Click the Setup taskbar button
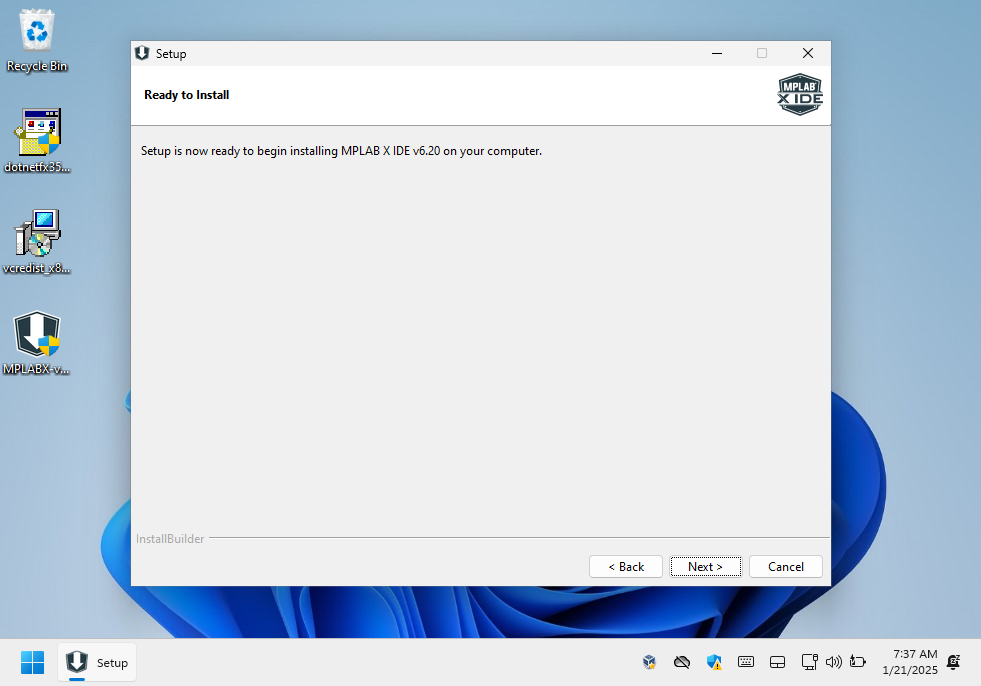Screen dimensions: 981x686 coord(97,662)
